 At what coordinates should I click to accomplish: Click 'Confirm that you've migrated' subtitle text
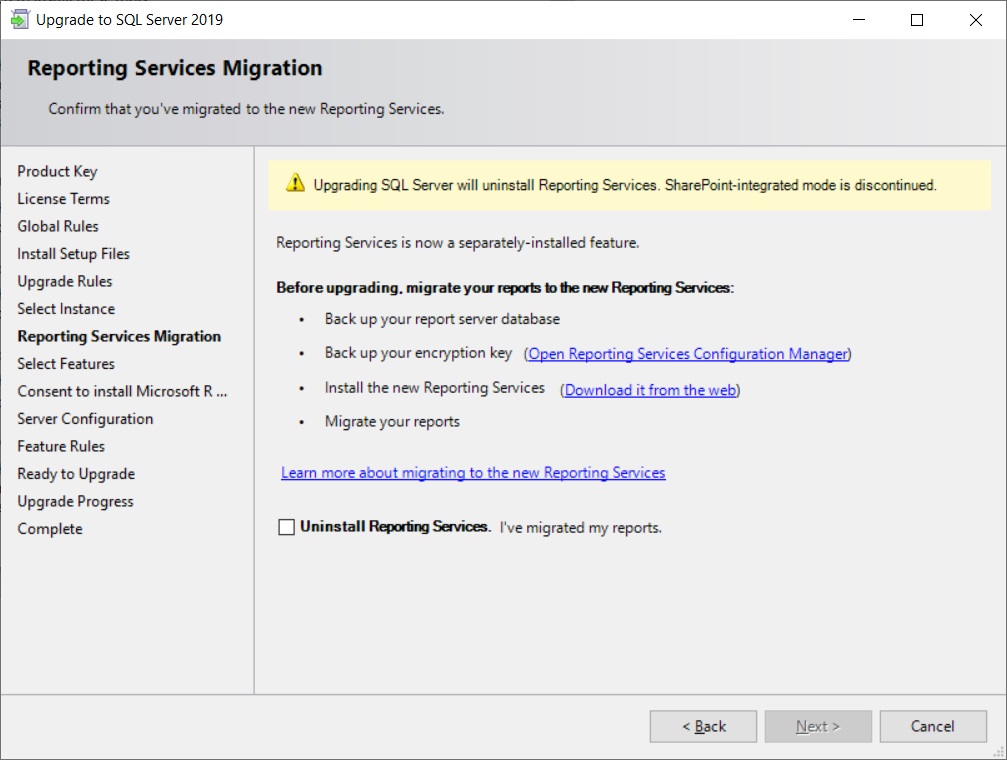click(x=247, y=109)
